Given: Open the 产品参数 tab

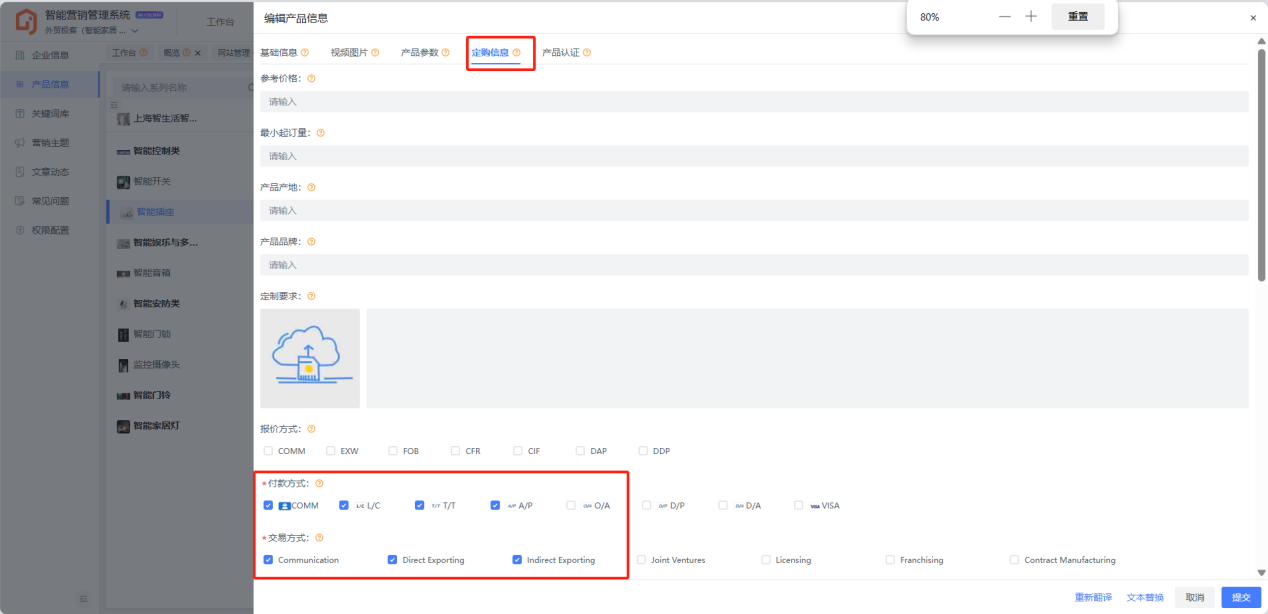Looking at the screenshot, I should pyautogui.click(x=419, y=53).
